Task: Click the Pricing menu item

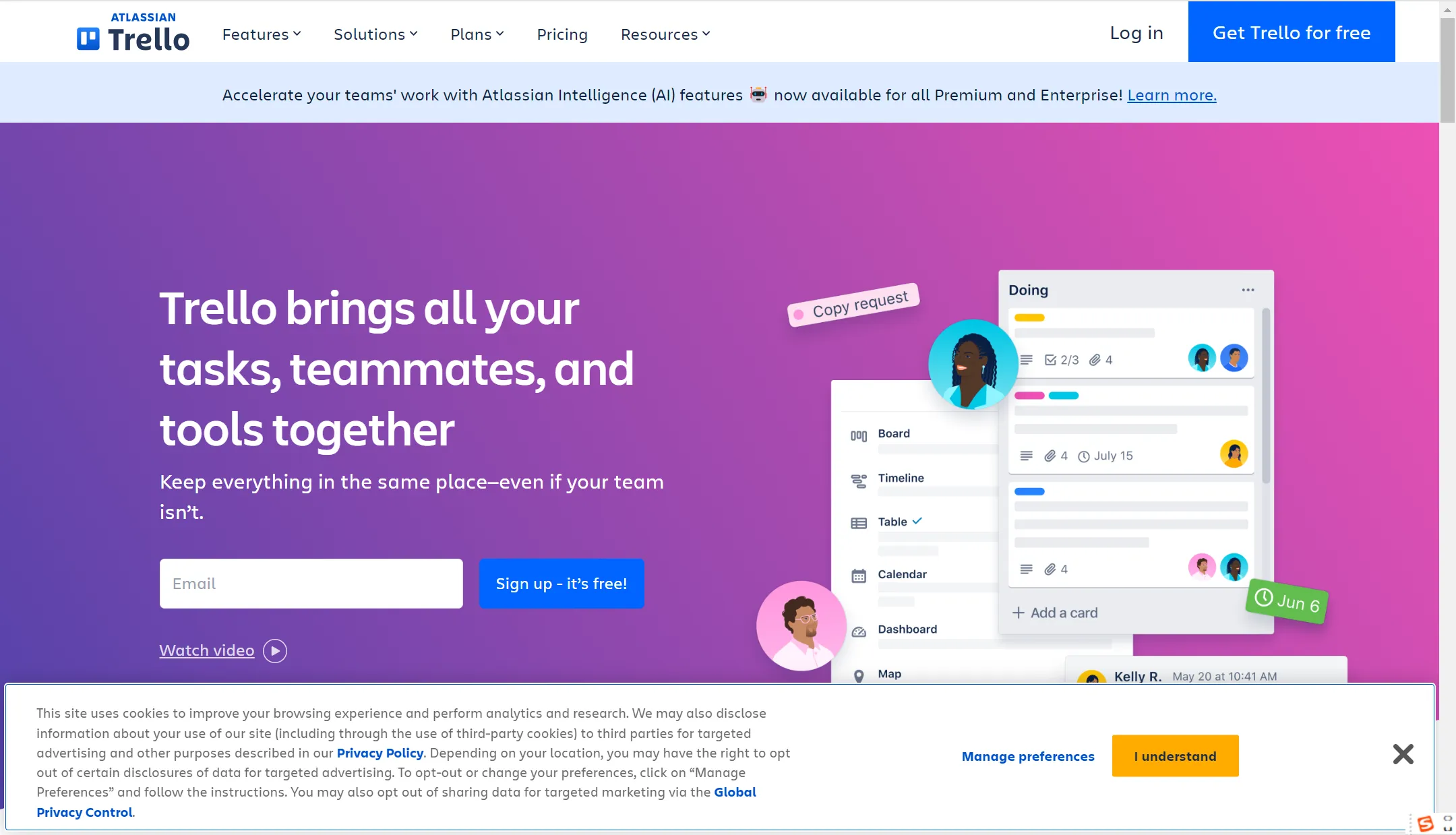Action: 562,34
